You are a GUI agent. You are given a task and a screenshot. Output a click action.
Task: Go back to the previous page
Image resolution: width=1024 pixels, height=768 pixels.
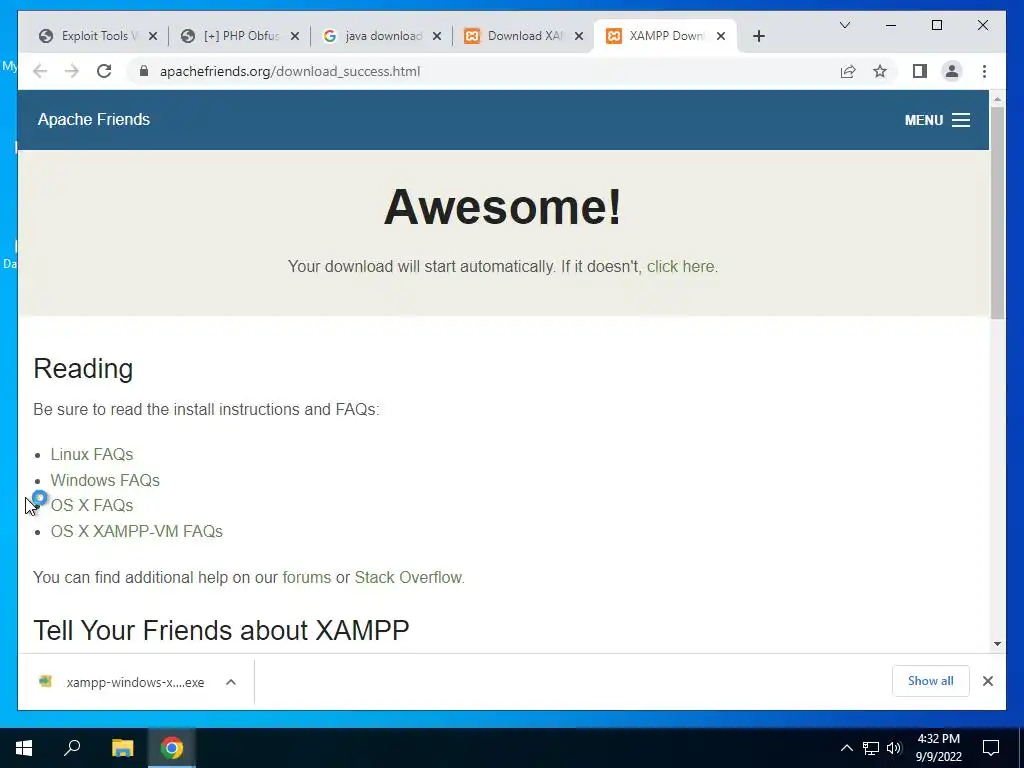40,71
